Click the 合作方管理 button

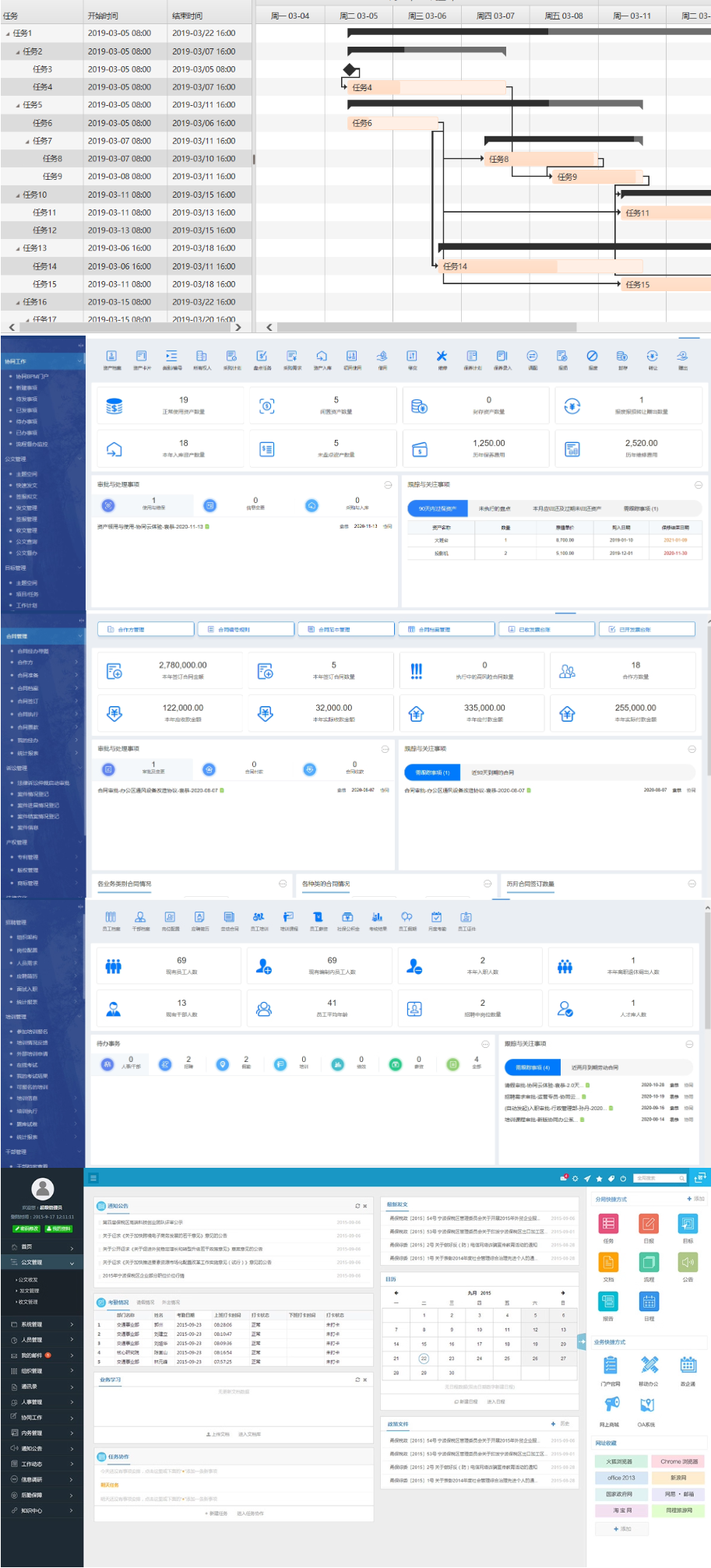(146, 629)
